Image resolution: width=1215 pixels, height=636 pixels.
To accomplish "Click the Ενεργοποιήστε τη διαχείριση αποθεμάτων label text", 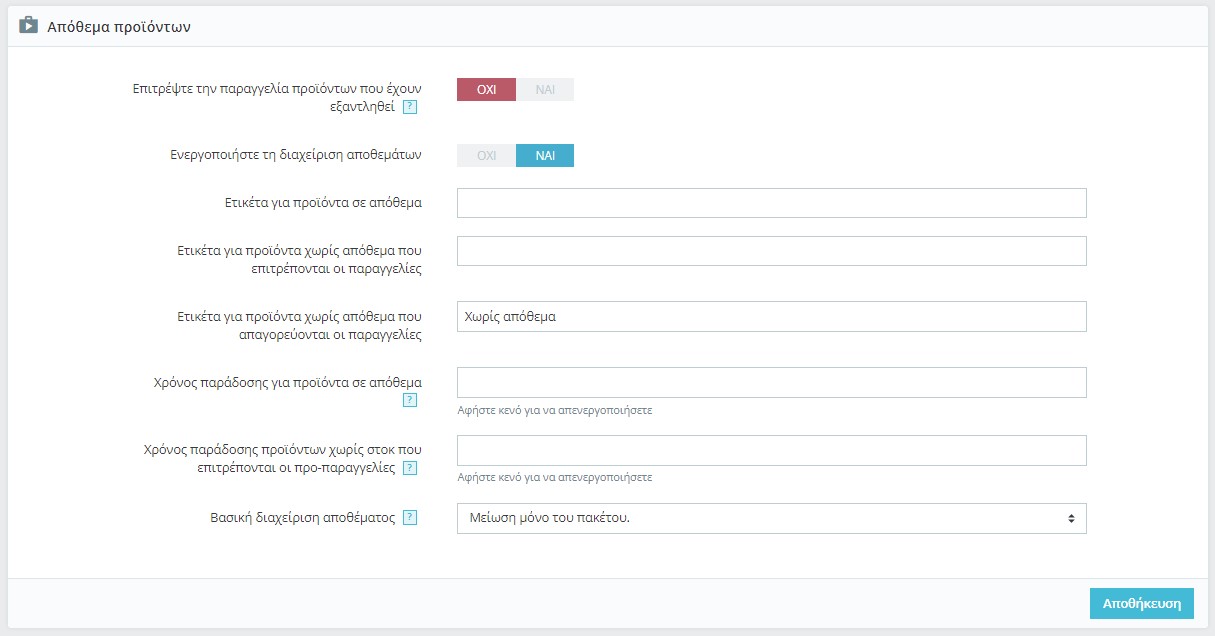I will coord(296,156).
